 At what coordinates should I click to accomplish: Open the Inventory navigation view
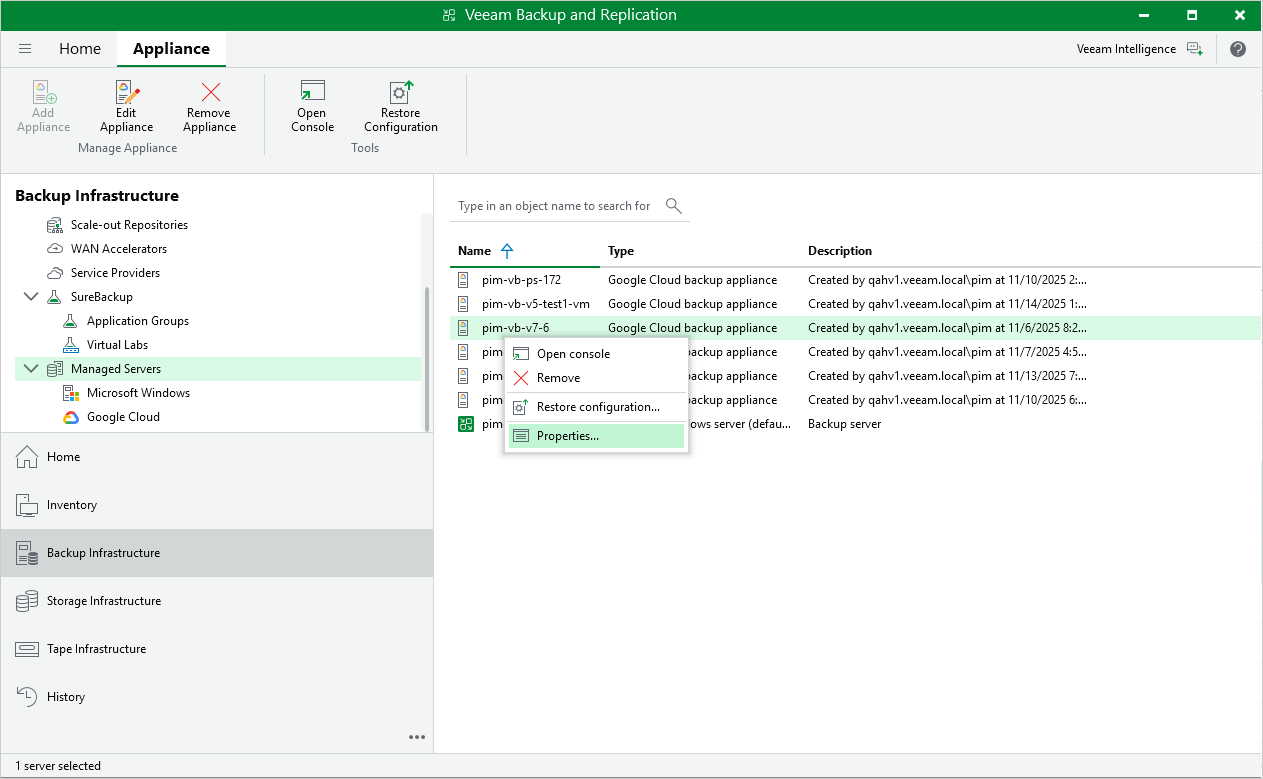coord(217,505)
